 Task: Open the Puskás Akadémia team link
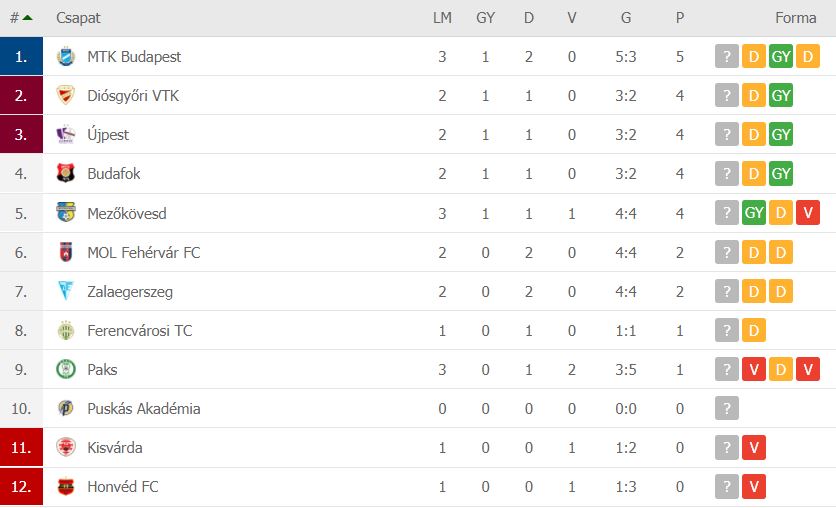[144, 408]
